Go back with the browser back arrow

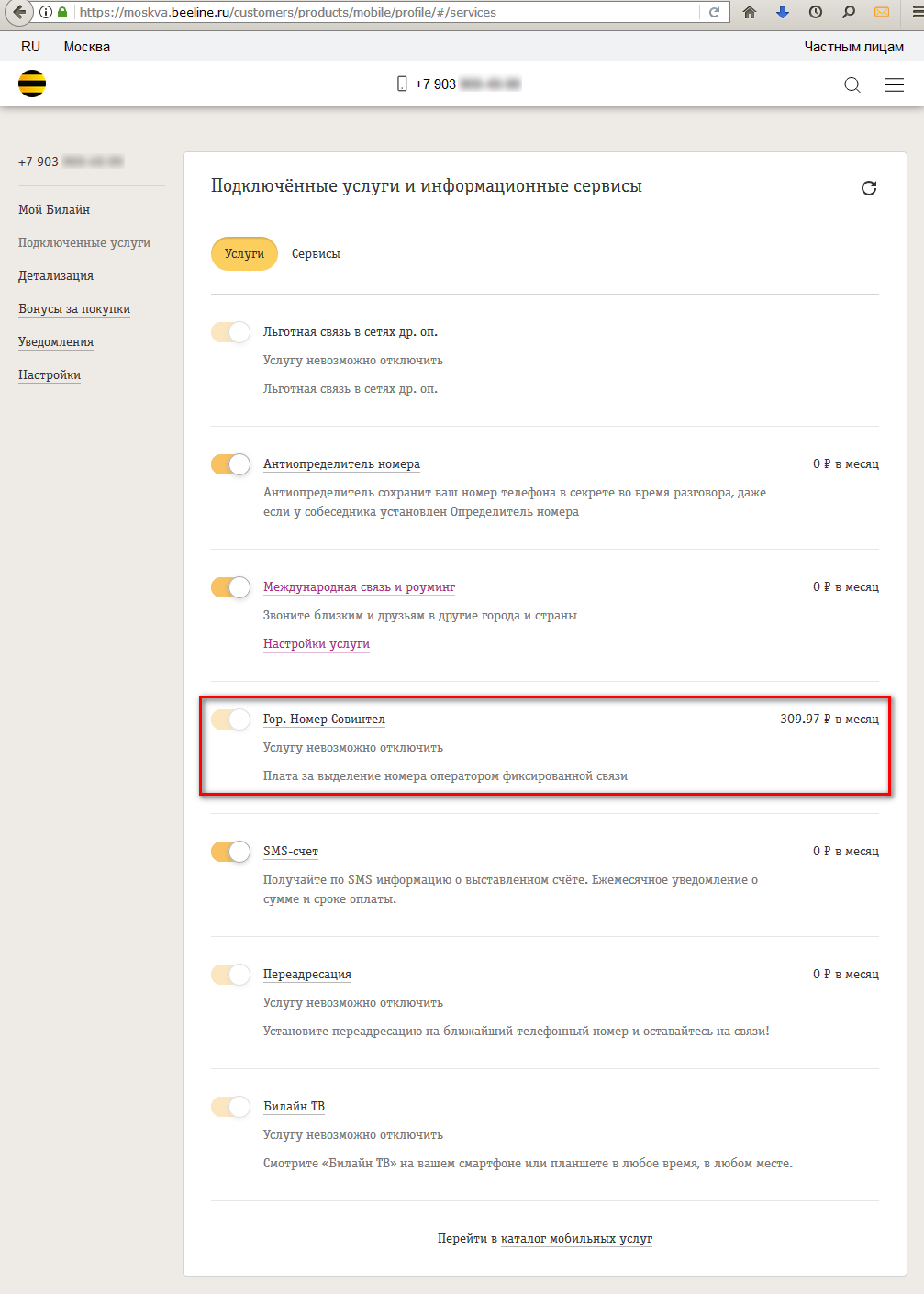coord(18,12)
